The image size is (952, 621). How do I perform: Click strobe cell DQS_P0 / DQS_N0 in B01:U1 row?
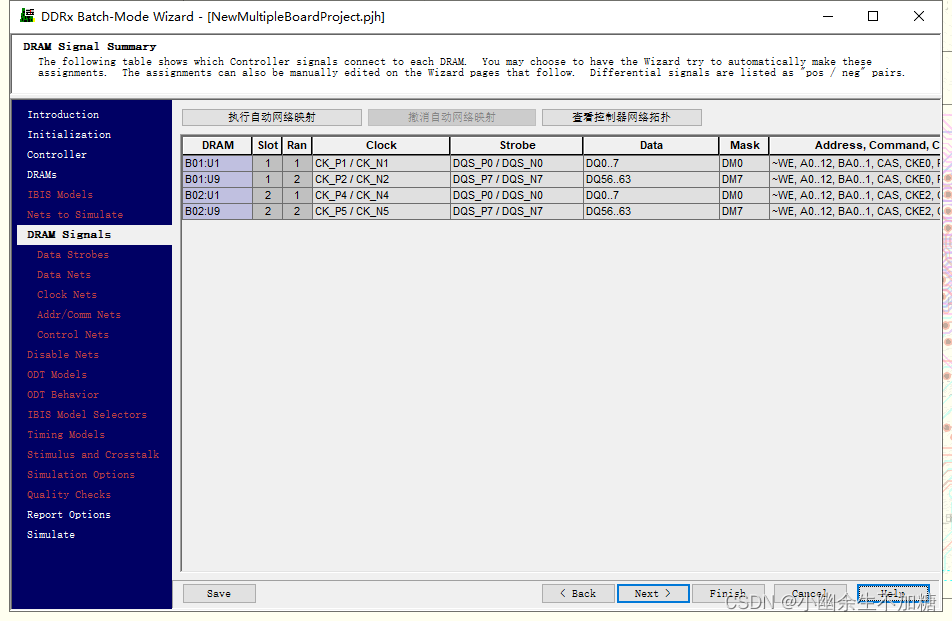(517, 163)
